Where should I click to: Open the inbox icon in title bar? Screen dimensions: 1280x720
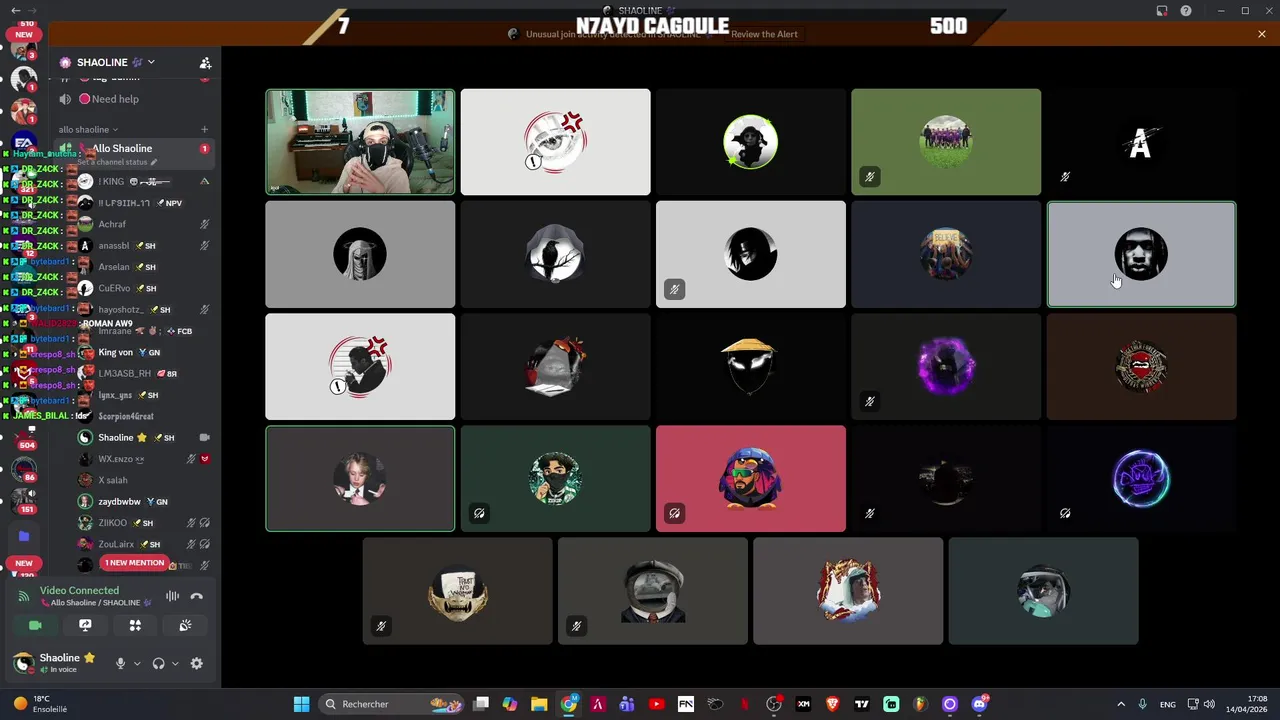(1162, 11)
